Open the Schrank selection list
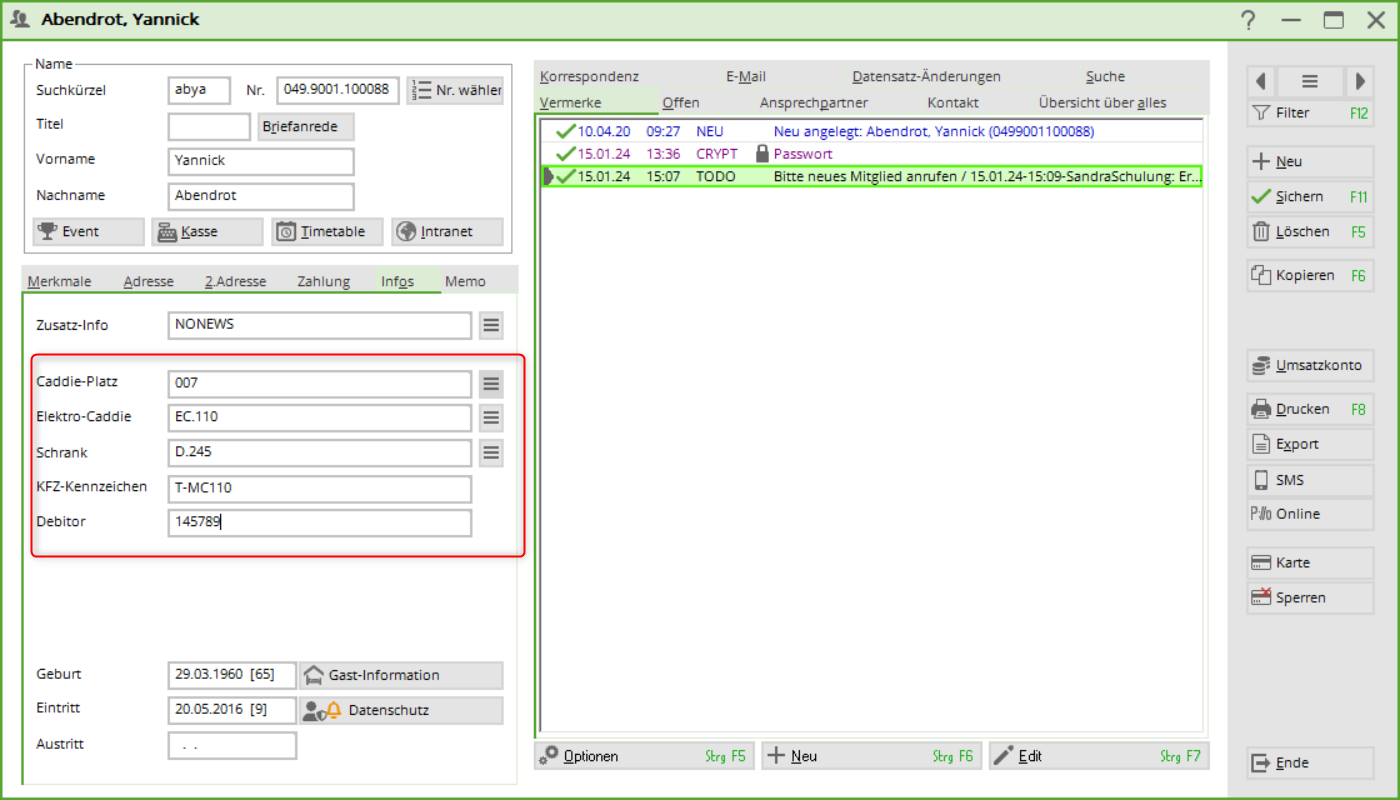The height and width of the screenshot is (800, 1400). [490, 453]
